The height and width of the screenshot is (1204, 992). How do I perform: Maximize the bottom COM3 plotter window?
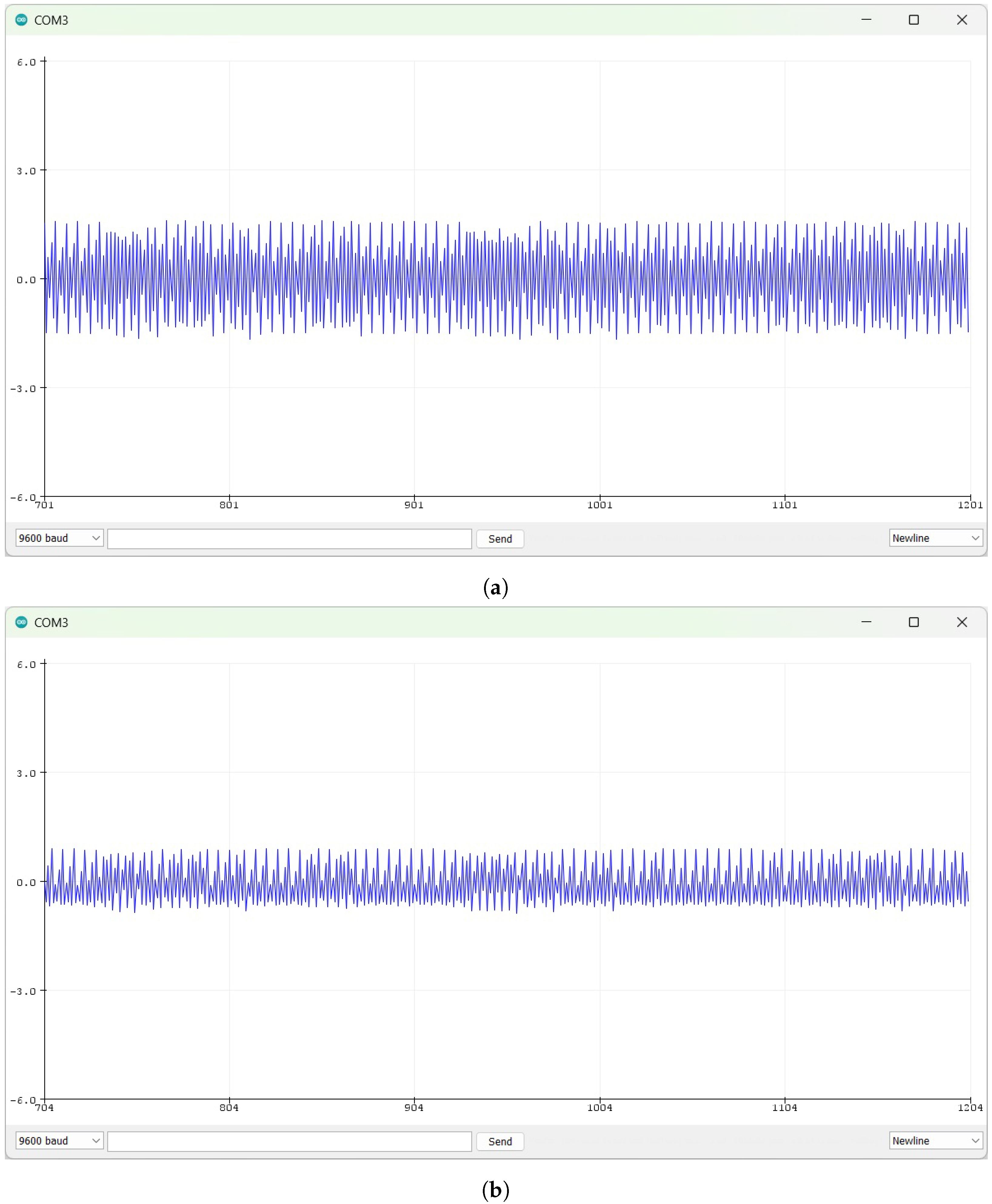913,622
